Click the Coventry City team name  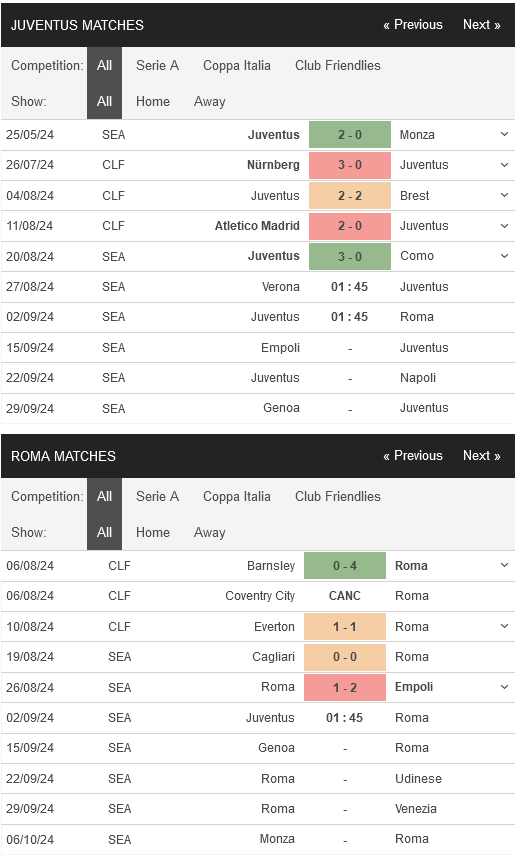point(260,596)
